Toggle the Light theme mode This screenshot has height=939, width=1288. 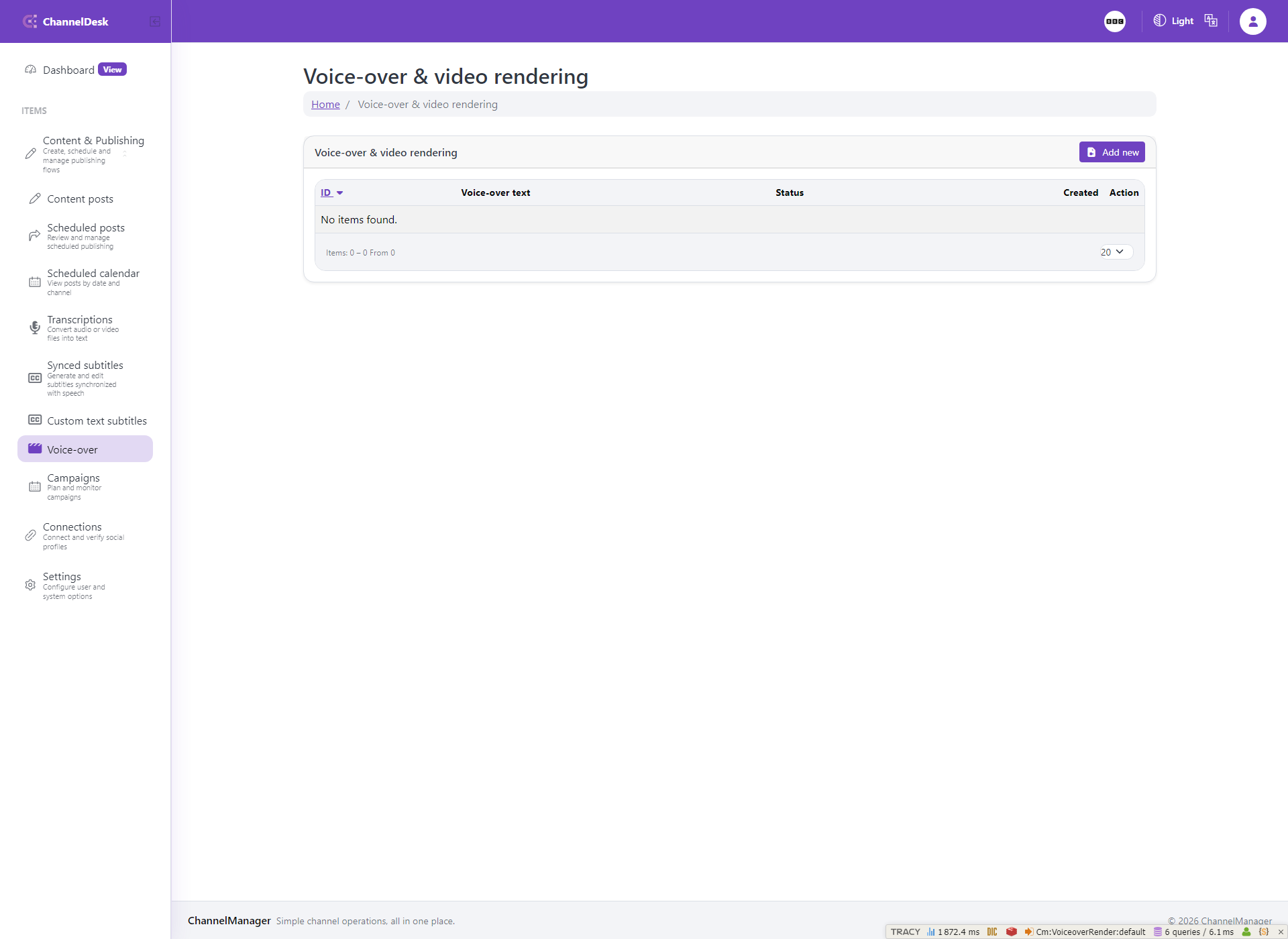pyautogui.click(x=1173, y=21)
